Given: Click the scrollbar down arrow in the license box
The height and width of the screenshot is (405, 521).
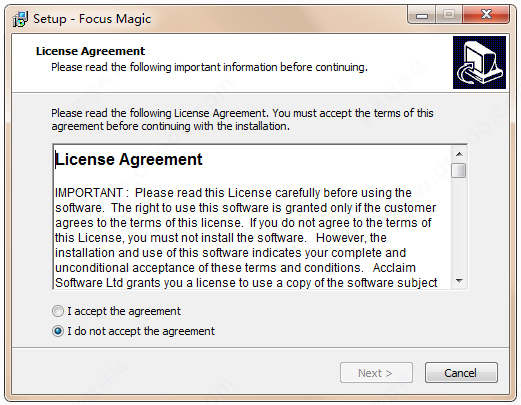Looking at the screenshot, I should [x=459, y=281].
